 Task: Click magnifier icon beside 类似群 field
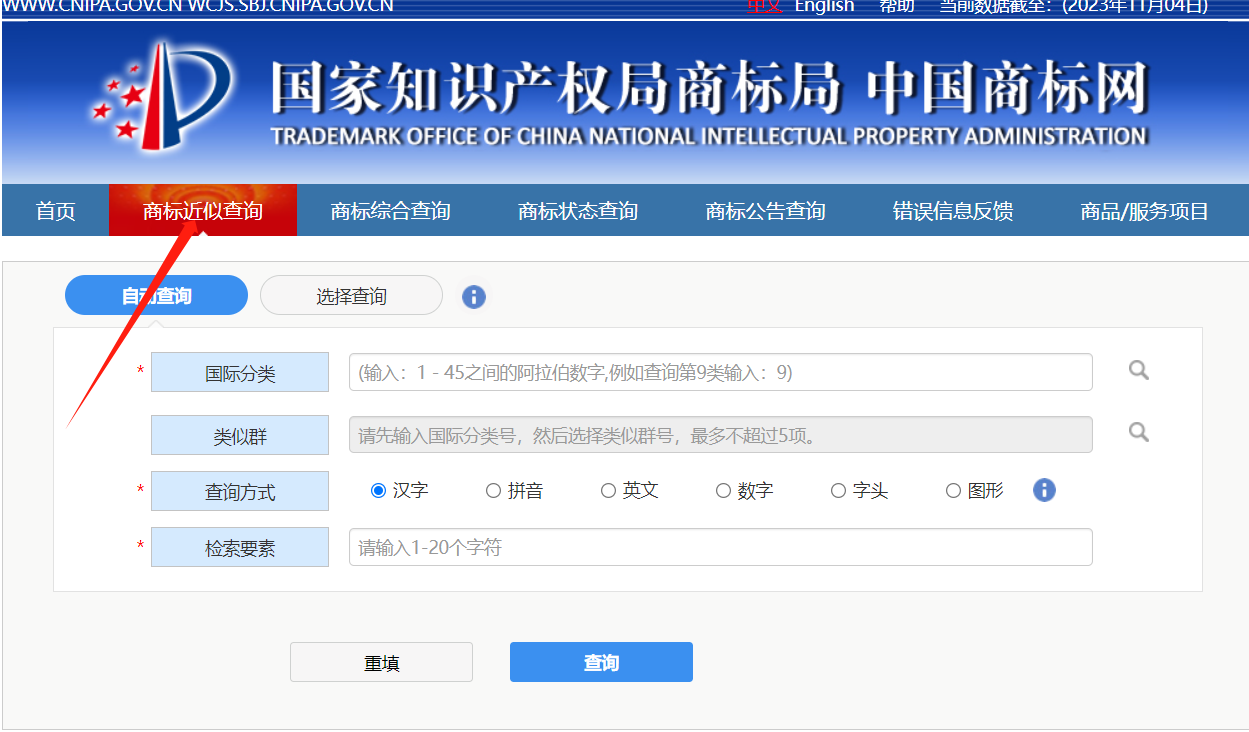1138,433
